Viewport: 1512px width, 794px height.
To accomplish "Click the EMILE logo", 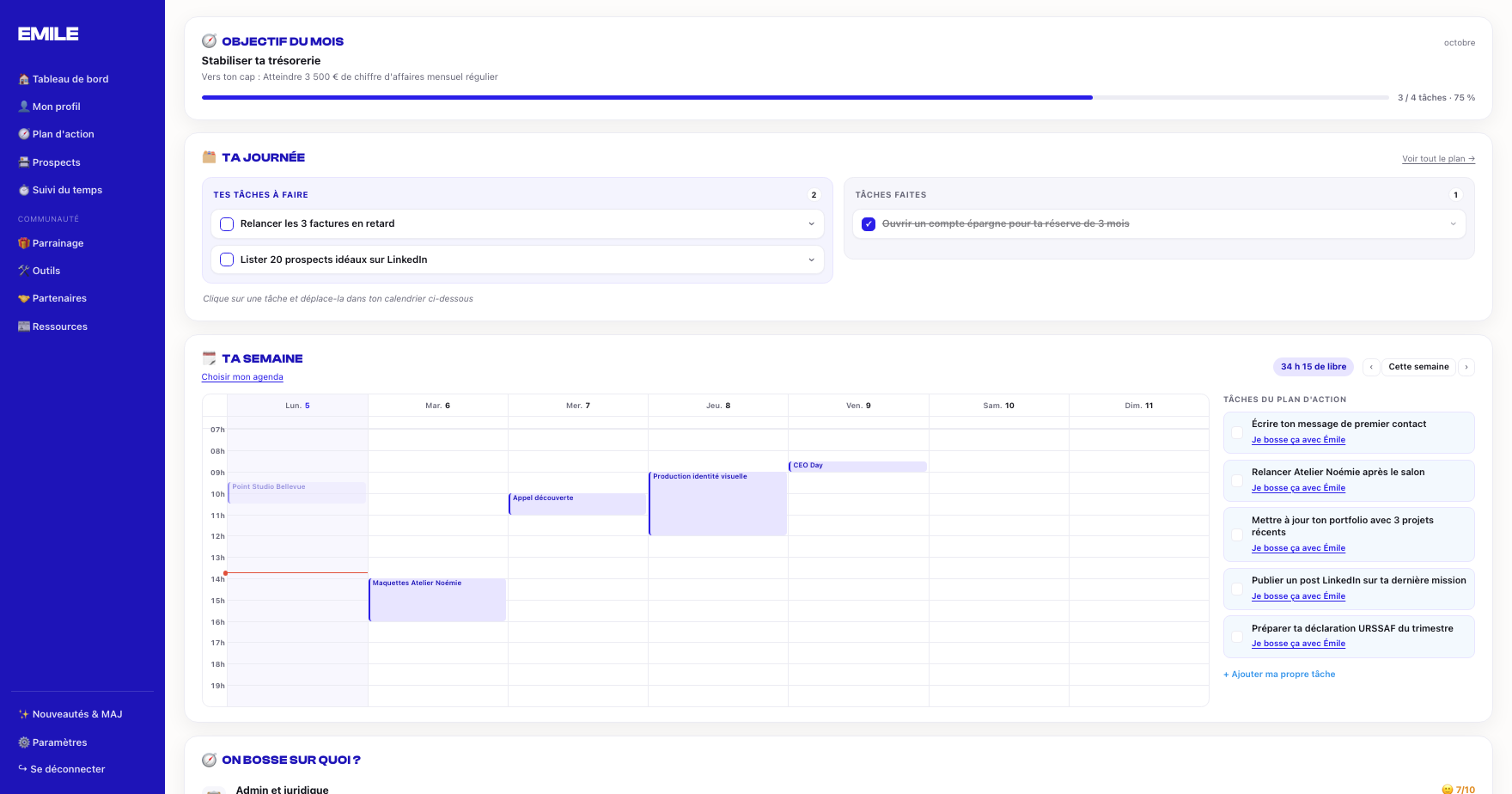I will pyautogui.click(x=48, y=34).
